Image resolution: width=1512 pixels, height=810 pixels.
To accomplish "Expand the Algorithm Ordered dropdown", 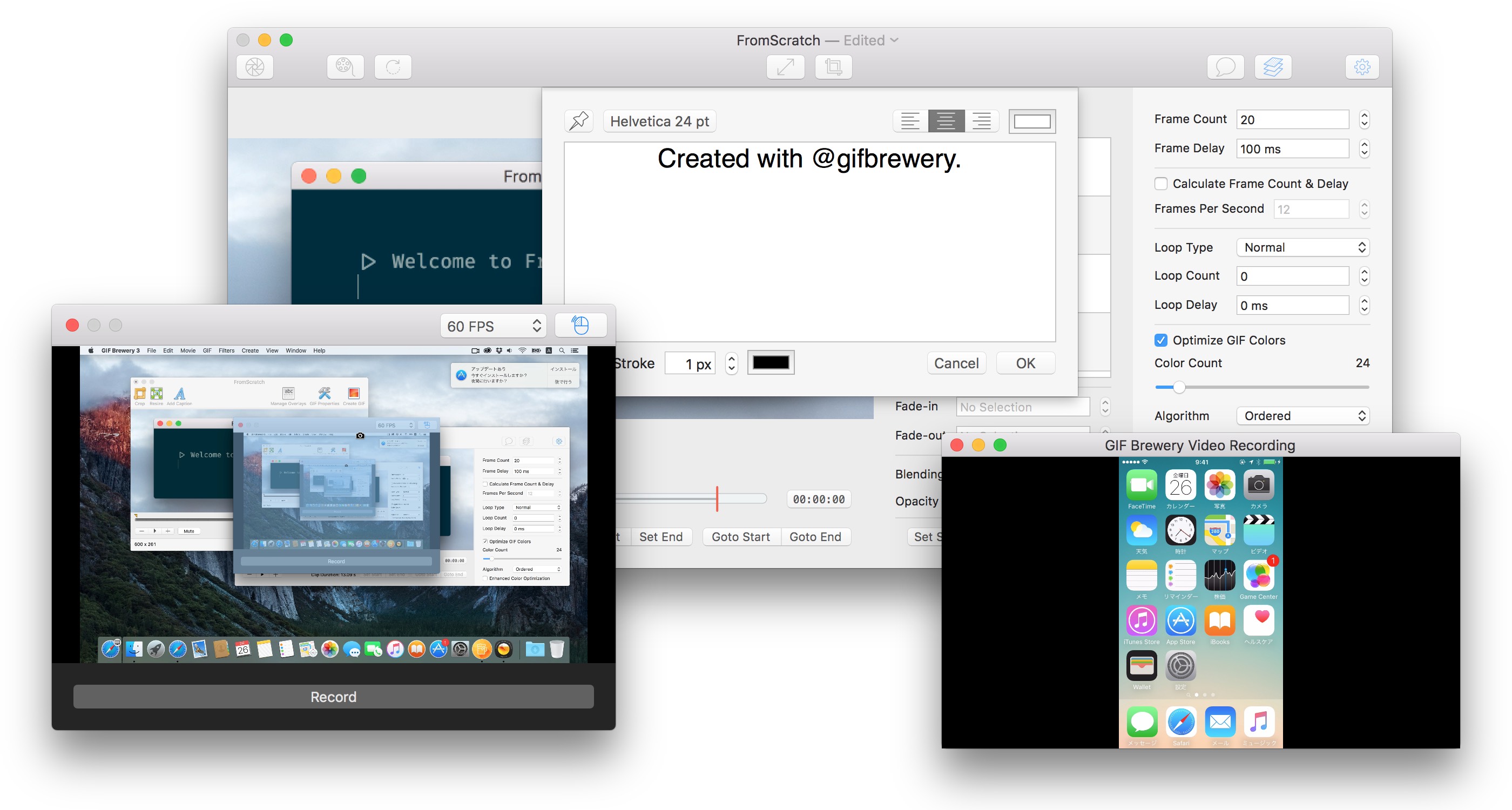I will [x=1302, y=416].
